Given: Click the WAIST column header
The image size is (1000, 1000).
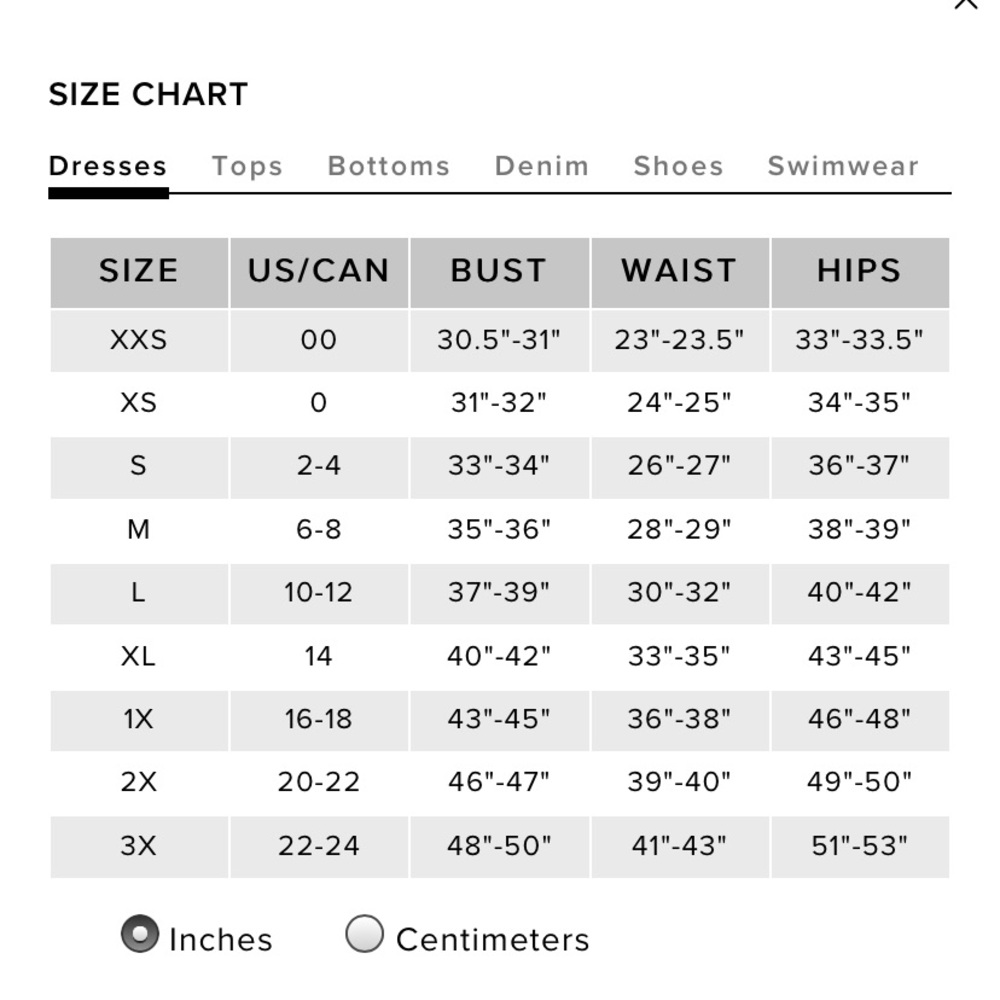Looking at the screenshot, I should (680, 272).
